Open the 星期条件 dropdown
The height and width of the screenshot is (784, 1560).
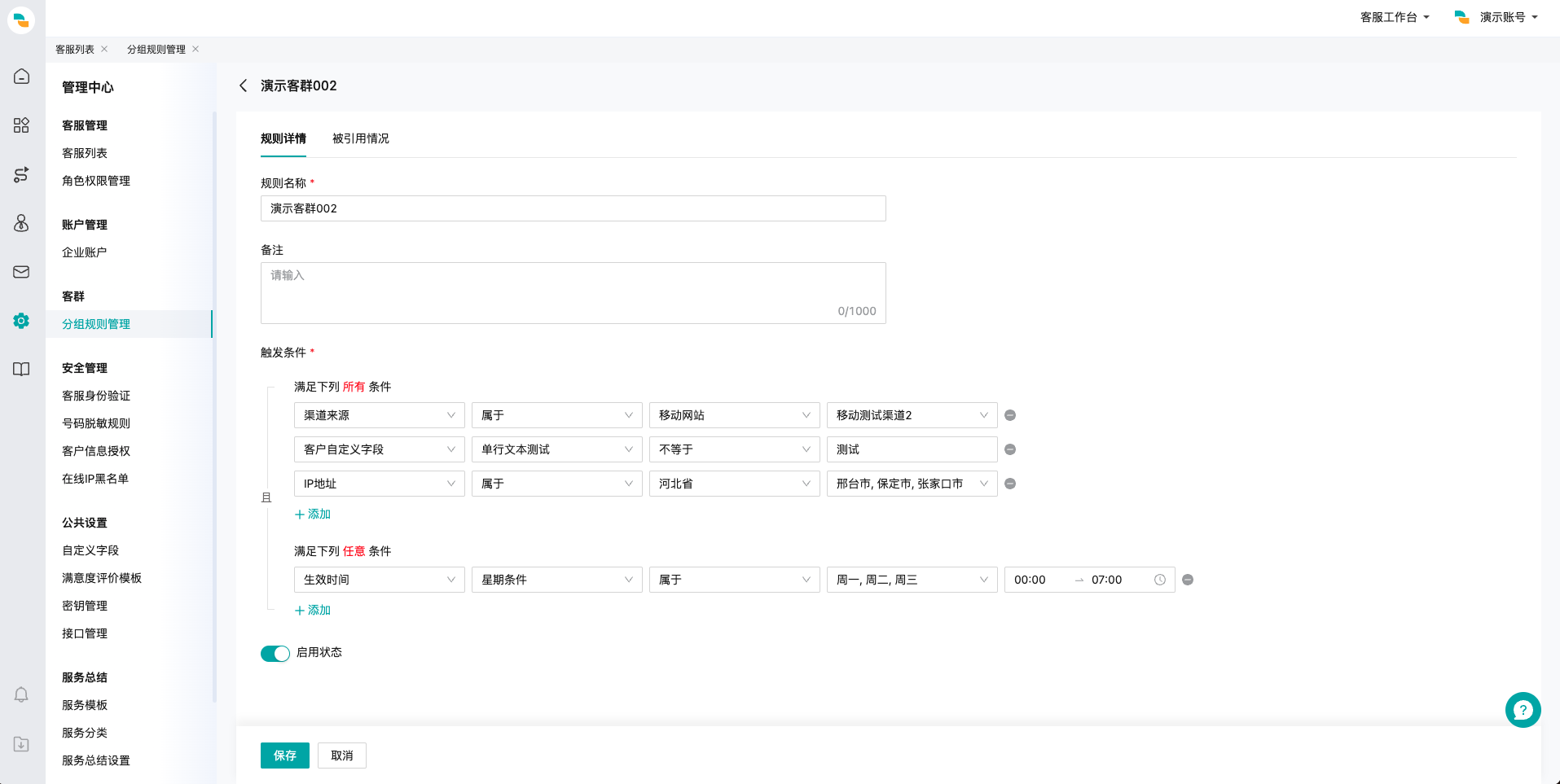pos(556,580)
